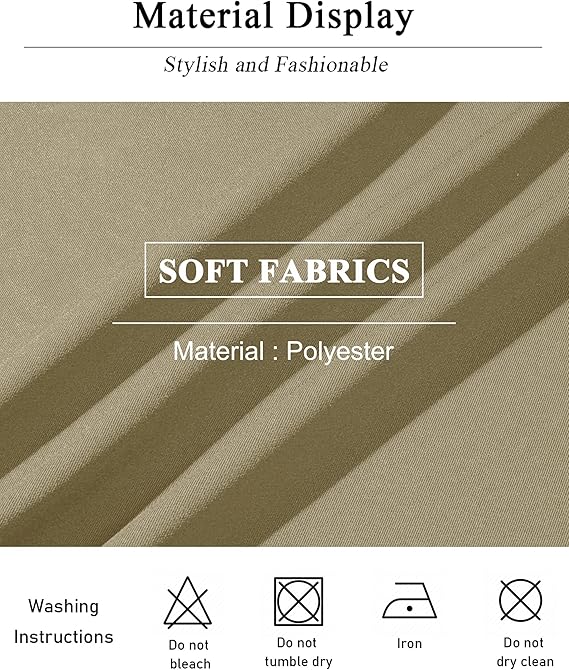The height and width of the screenshot is (670, 569).
Task: Click the Do not dry clean icon
Action: click(x=520, y=600)
